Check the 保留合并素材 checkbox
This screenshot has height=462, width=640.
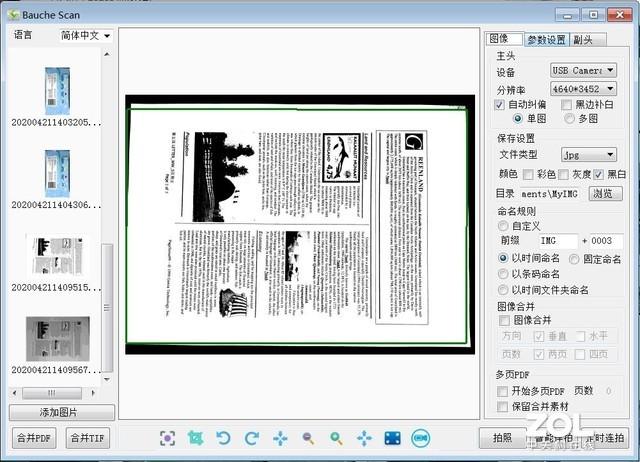502,406
